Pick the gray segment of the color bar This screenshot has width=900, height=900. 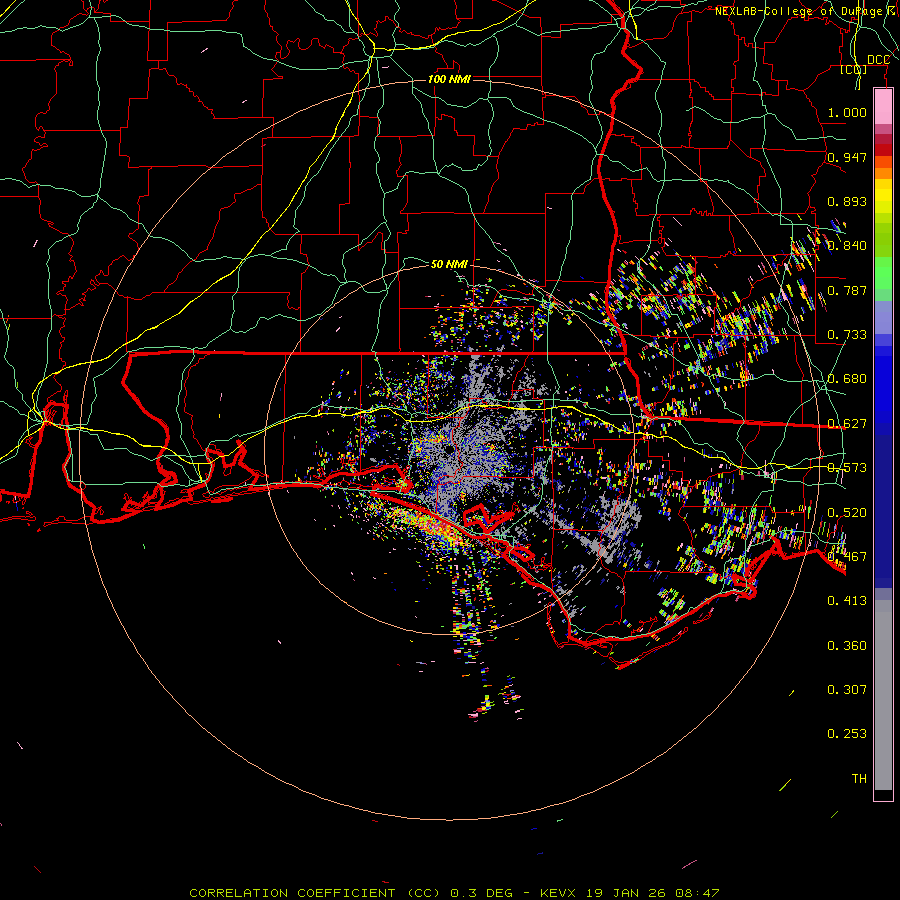(883, 695)
